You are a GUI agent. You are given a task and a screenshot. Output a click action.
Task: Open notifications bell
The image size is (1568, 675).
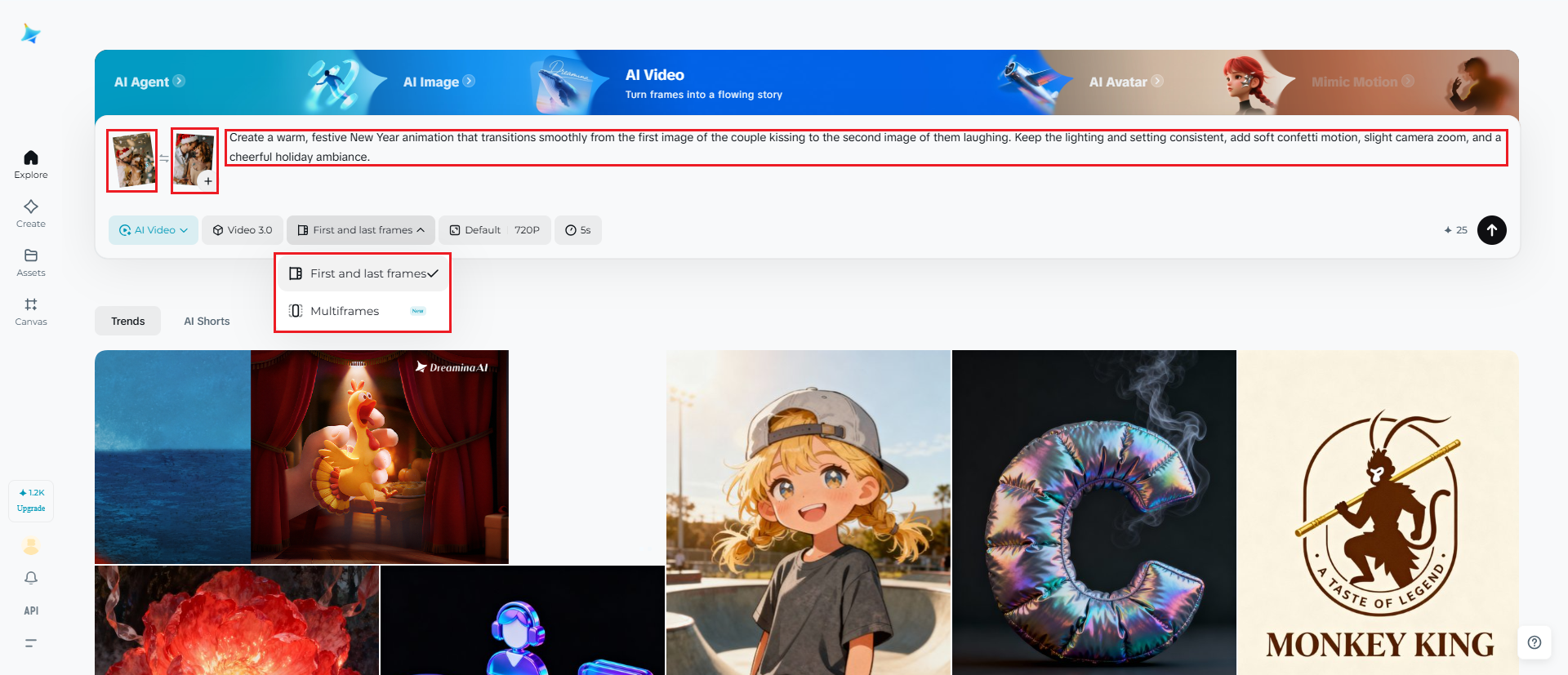tap(31, 578)
